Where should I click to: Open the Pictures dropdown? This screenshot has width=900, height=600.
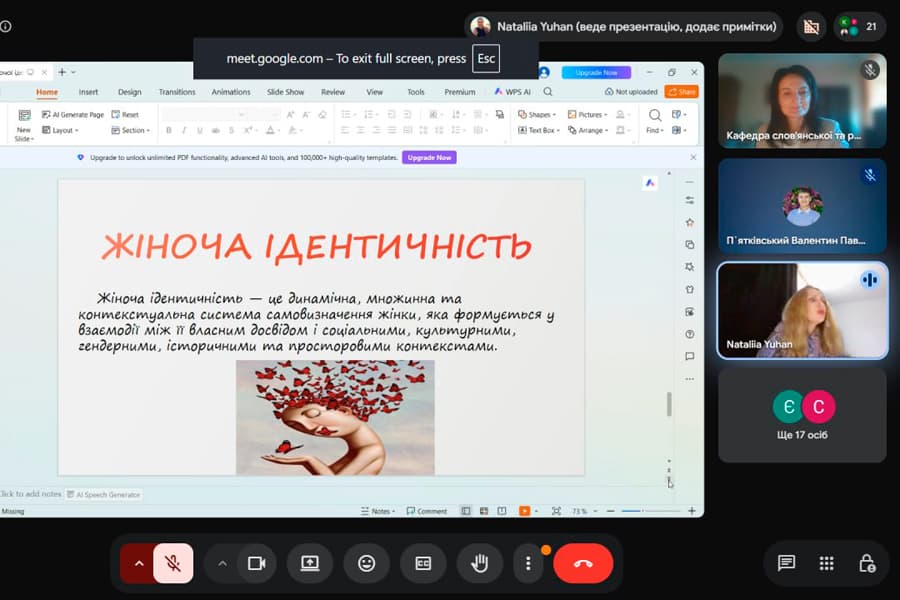pos(587,114)
